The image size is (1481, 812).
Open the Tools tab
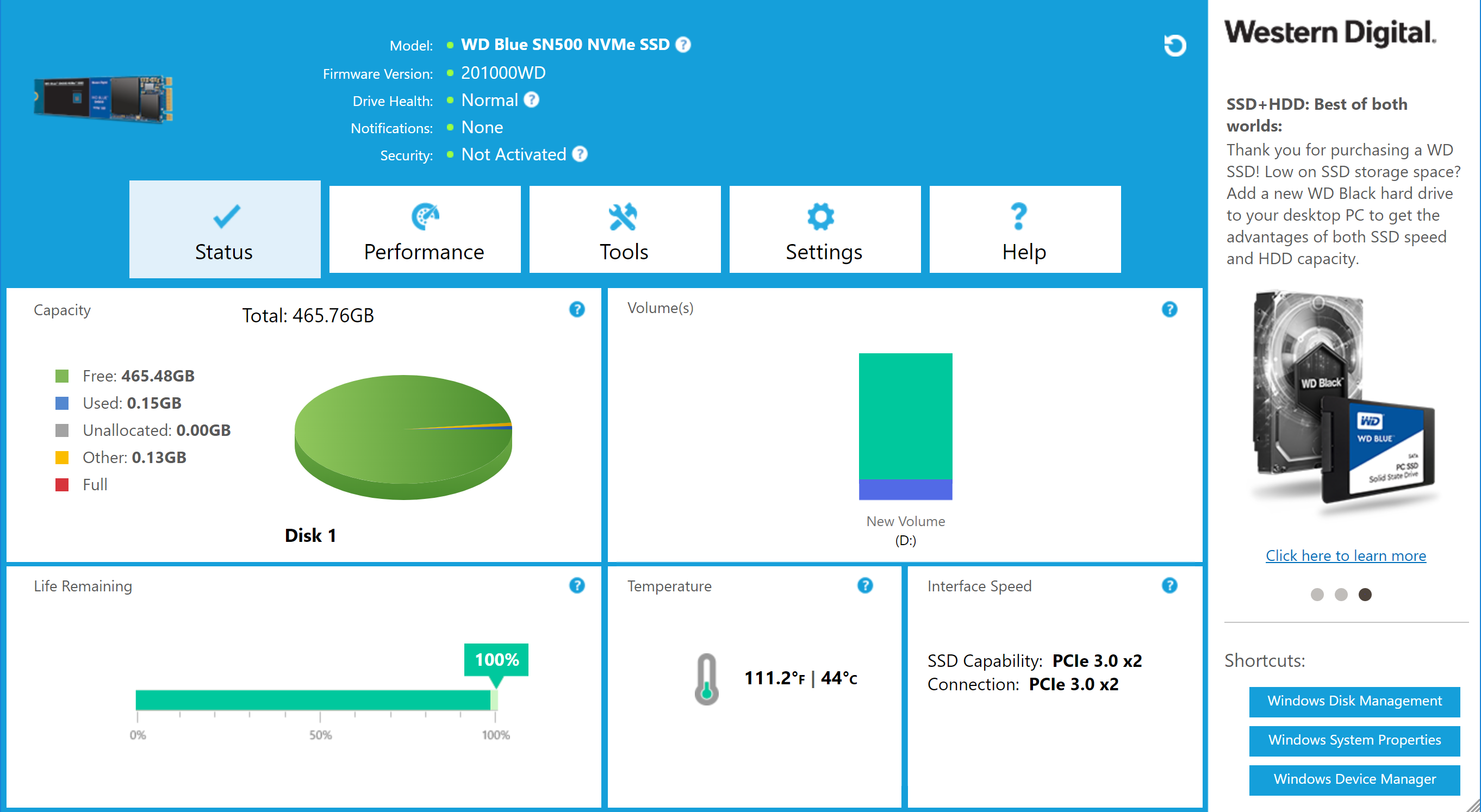tap(624, 229)
